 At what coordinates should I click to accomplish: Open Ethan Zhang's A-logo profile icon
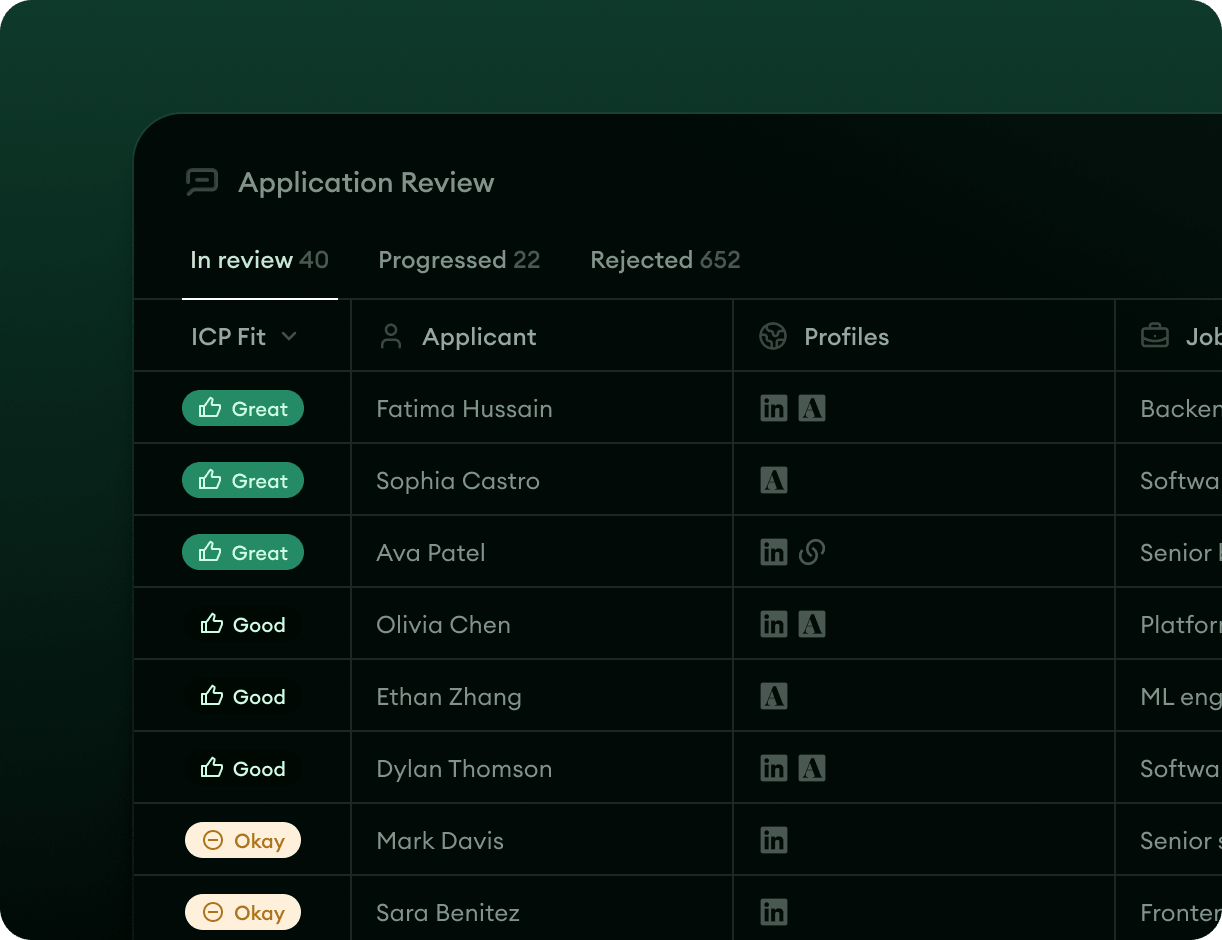coord(774,696)
